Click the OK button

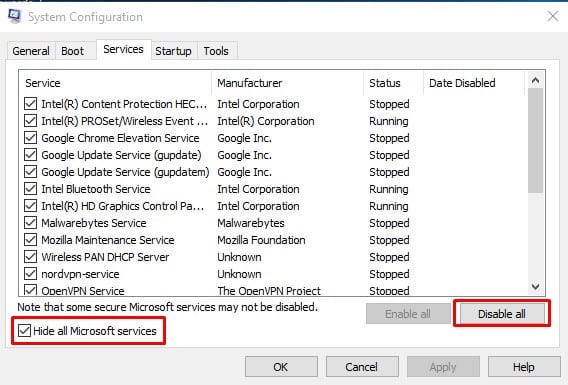tap(281, 367)
